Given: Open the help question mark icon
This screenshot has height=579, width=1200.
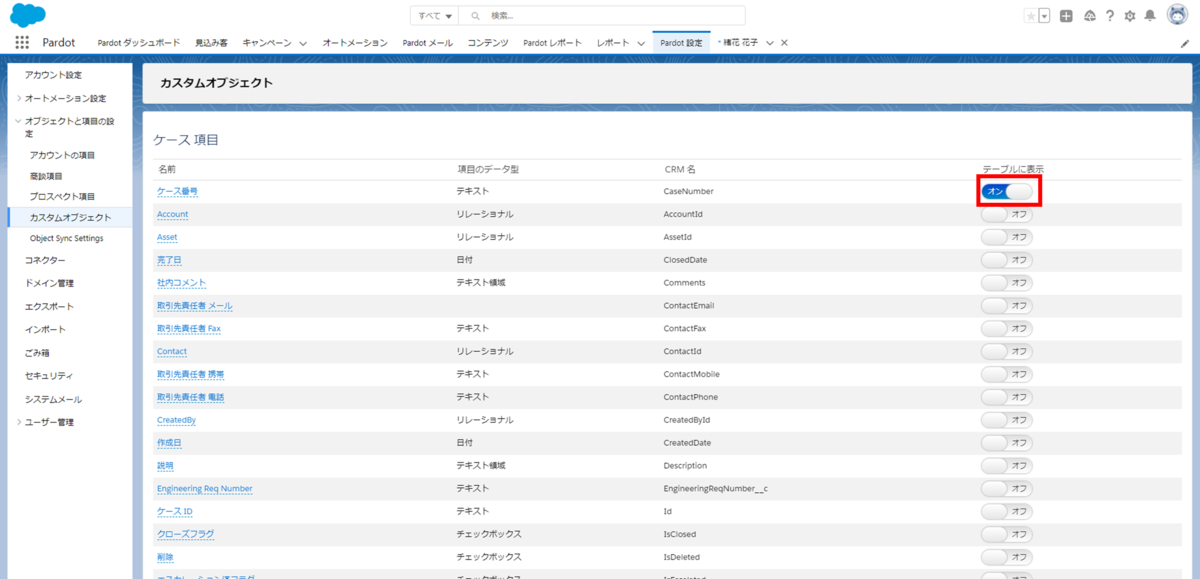Looking at the screenshot, I should [1110, 16].
